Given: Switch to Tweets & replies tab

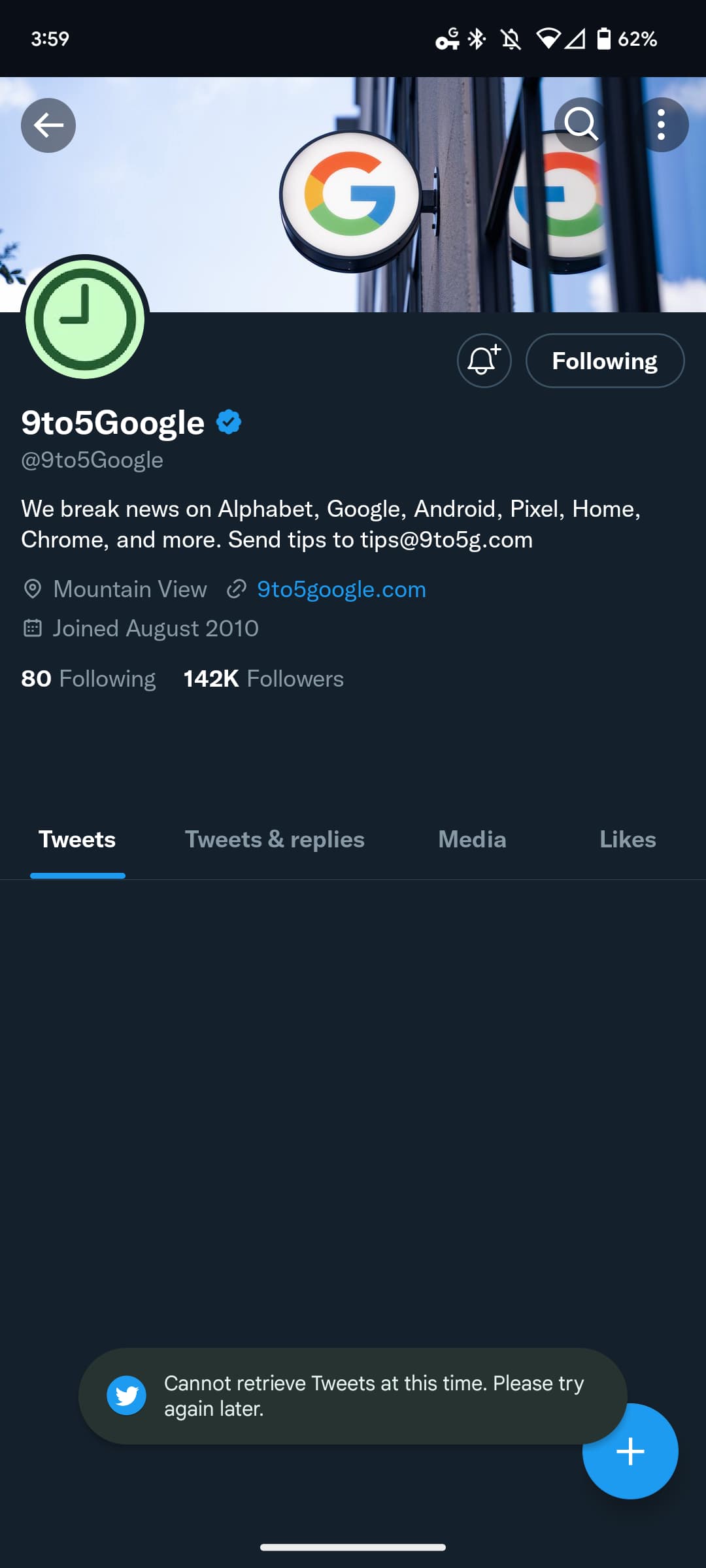Looking at the screenshot, I should point(275,840).
